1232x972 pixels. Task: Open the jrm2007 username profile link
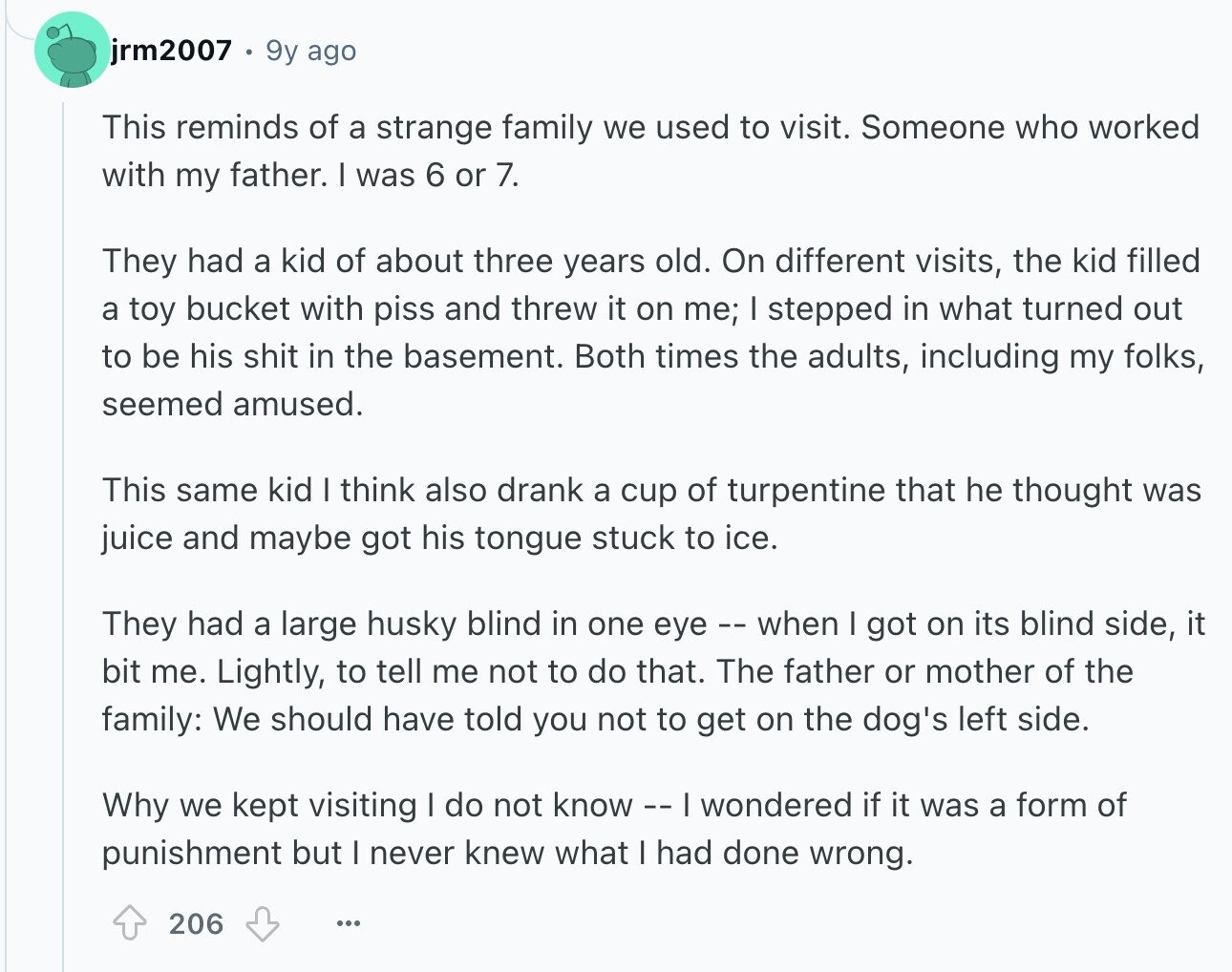coord(172,50)
